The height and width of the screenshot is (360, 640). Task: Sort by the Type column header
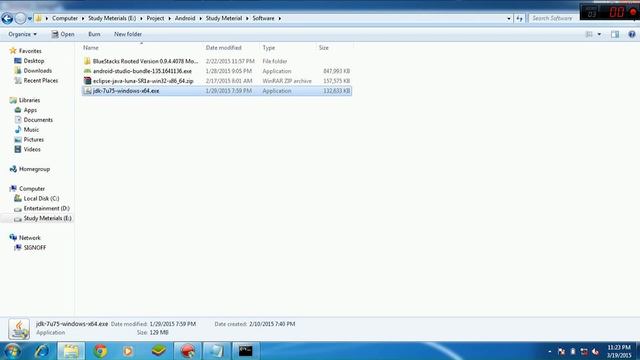(288, 48)
